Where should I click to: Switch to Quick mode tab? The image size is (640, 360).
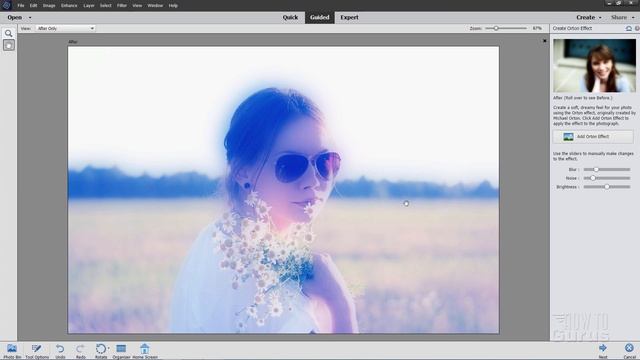[x=290, y=18]
